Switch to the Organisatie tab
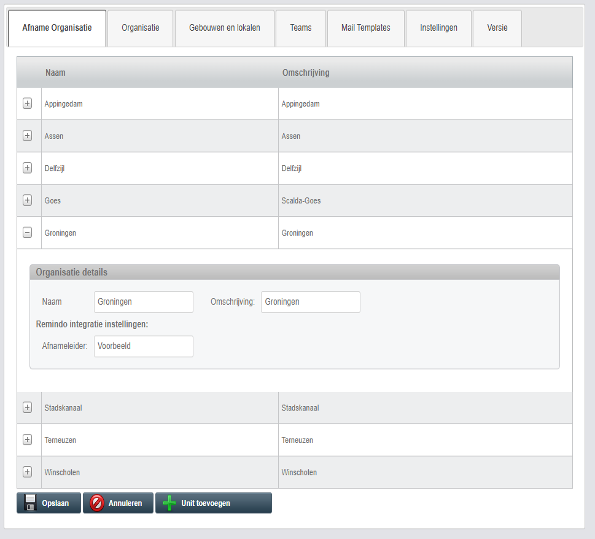The height and width of the screenshot is (539, 595). [140, 28]
